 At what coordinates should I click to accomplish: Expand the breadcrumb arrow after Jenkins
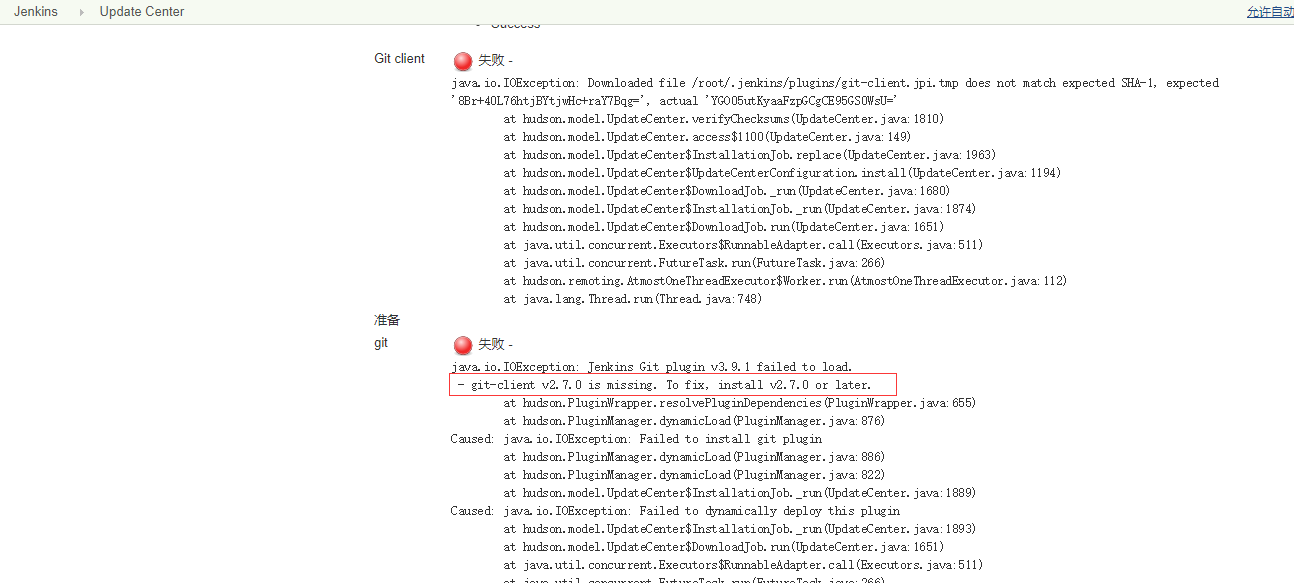point(81,12)
